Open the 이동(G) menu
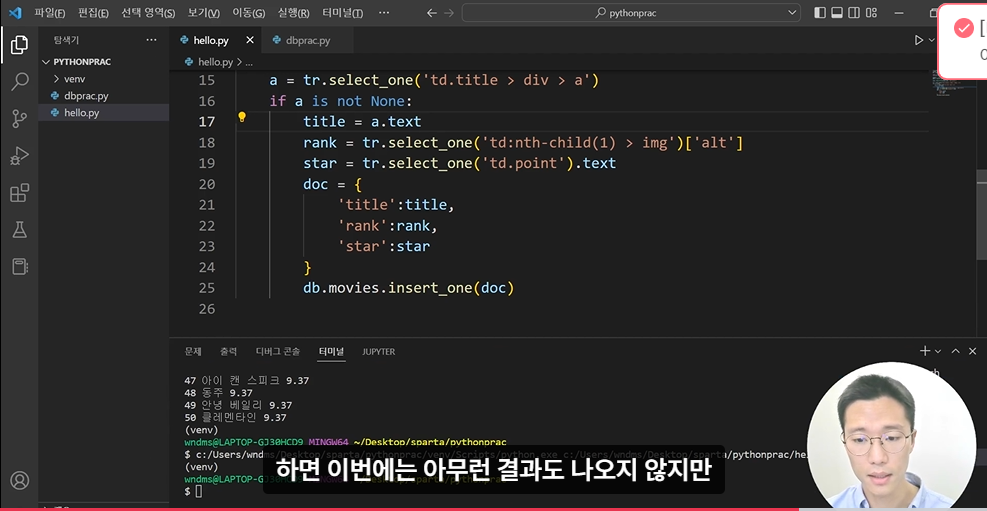This screenshot has height=511, width=987. coord(249,13)
